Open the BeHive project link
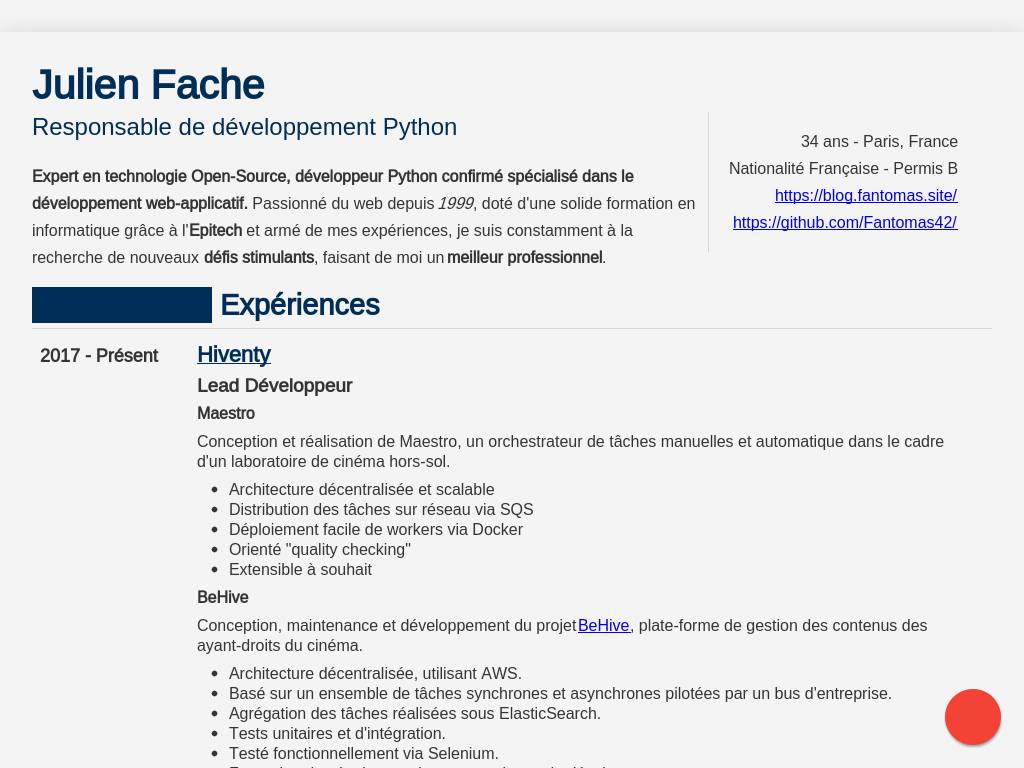 tap(603, 625)
